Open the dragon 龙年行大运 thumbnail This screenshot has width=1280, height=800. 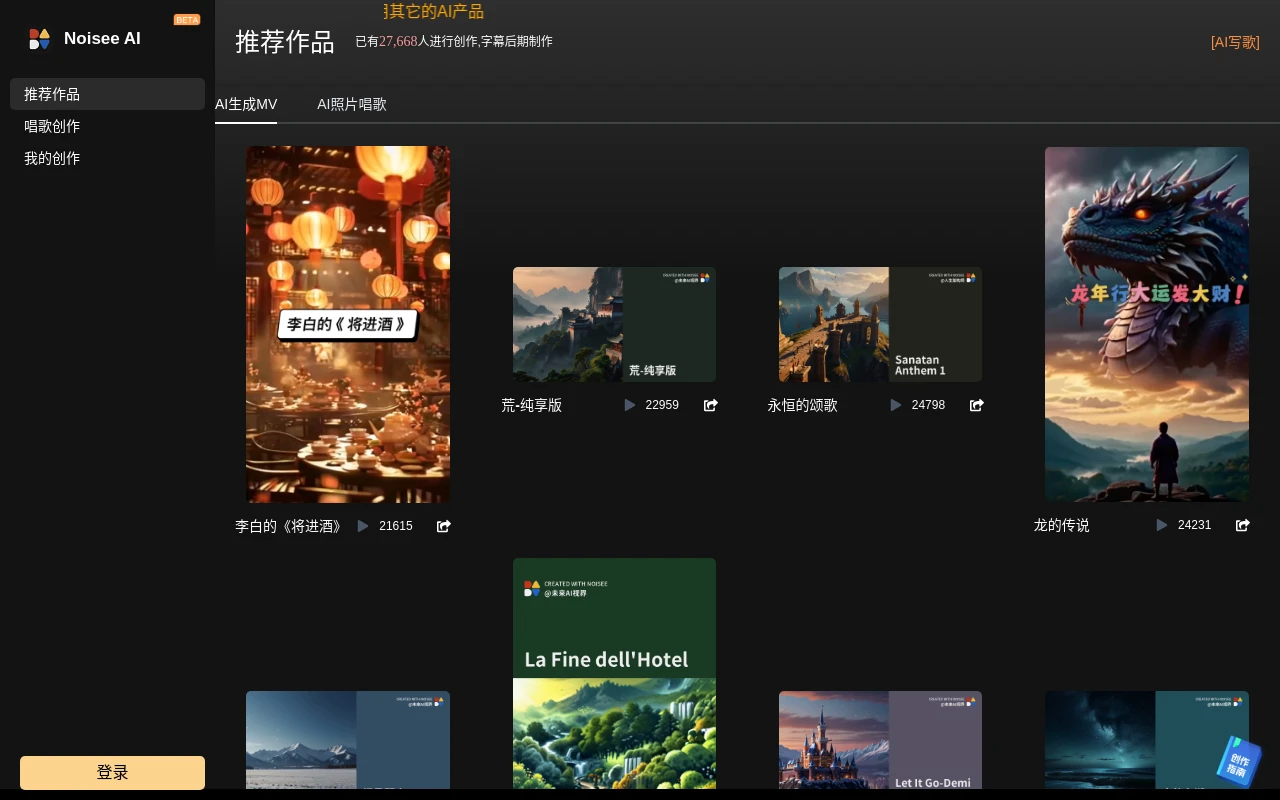click(1146, 324)
